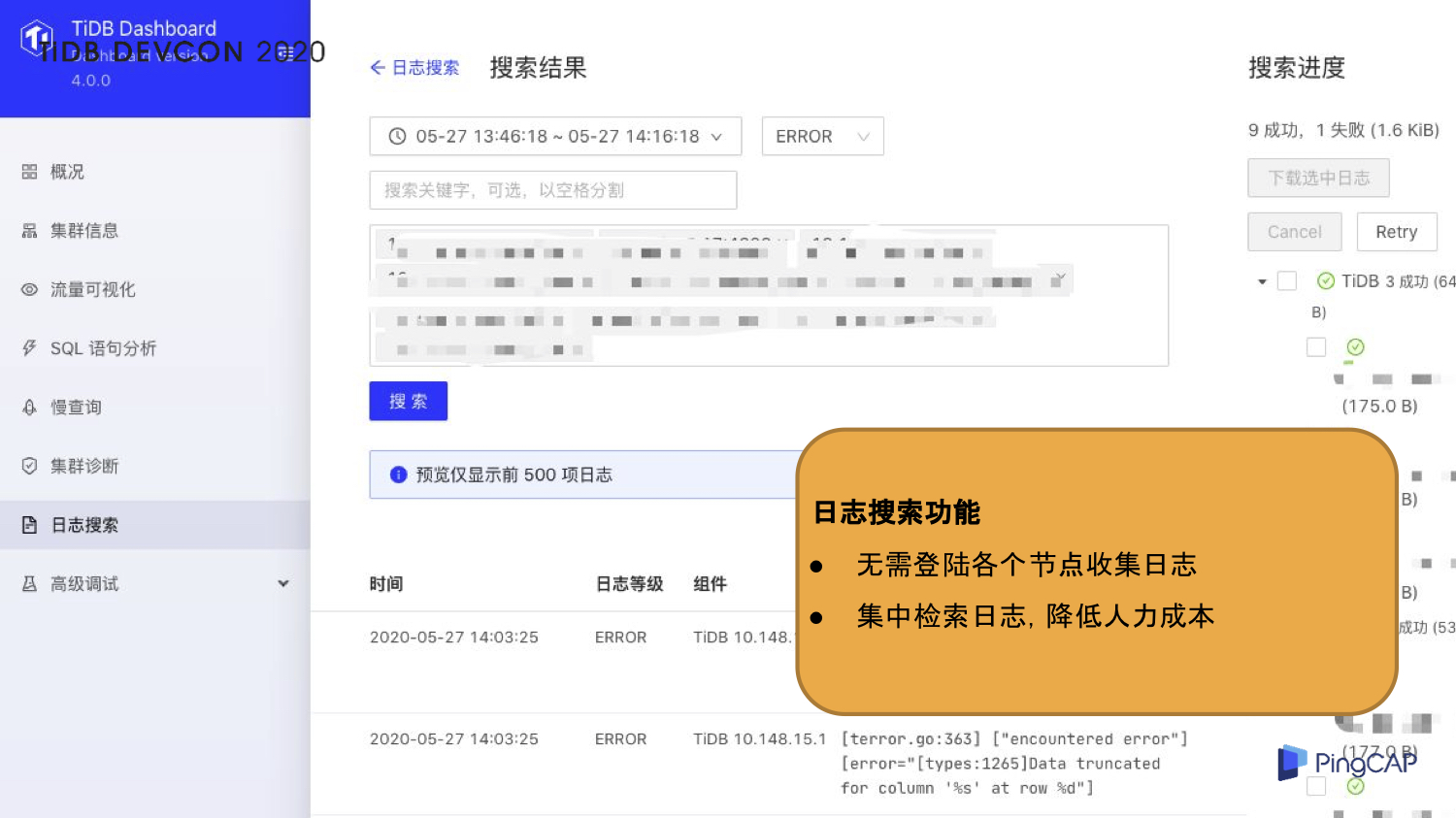Image resolution: width=1456 pixels, height=818 pixels.
Task: Check the first TiDB node log checkbox
Action: [x=1316, y=347]
